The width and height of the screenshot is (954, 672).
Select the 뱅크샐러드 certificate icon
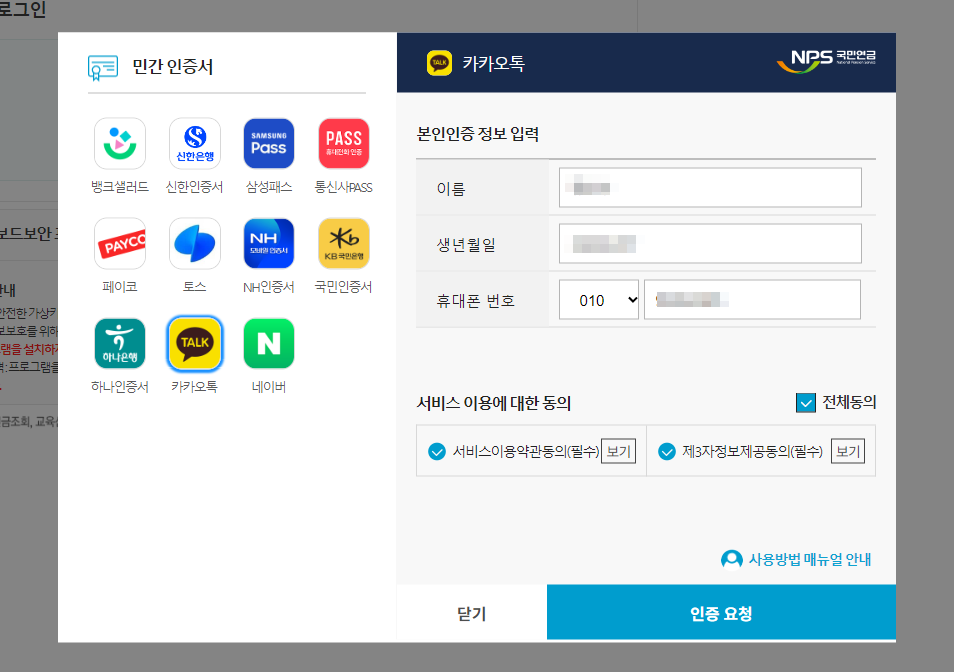(120, 144)
